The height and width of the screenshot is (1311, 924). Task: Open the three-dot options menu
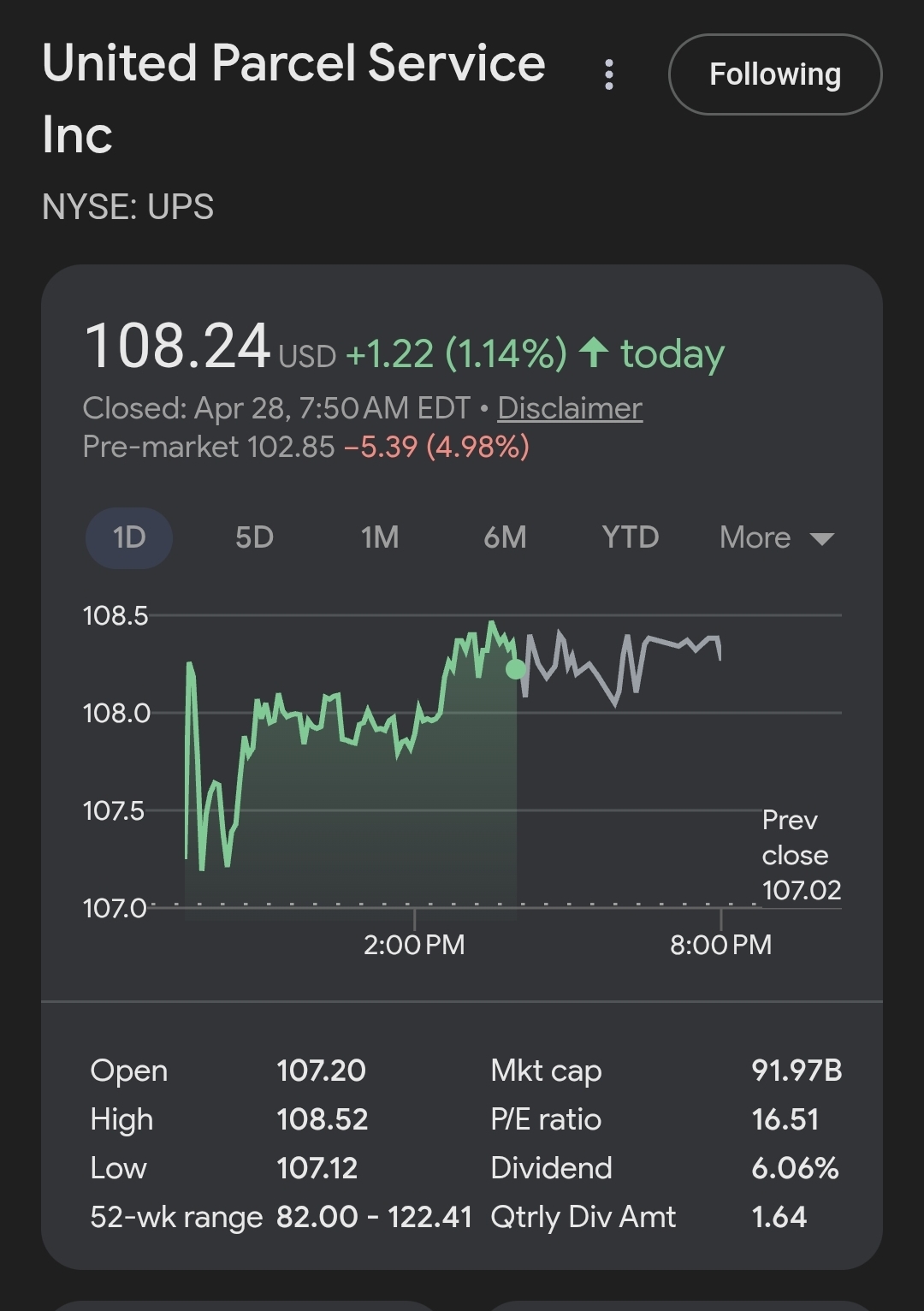[609, 74]
